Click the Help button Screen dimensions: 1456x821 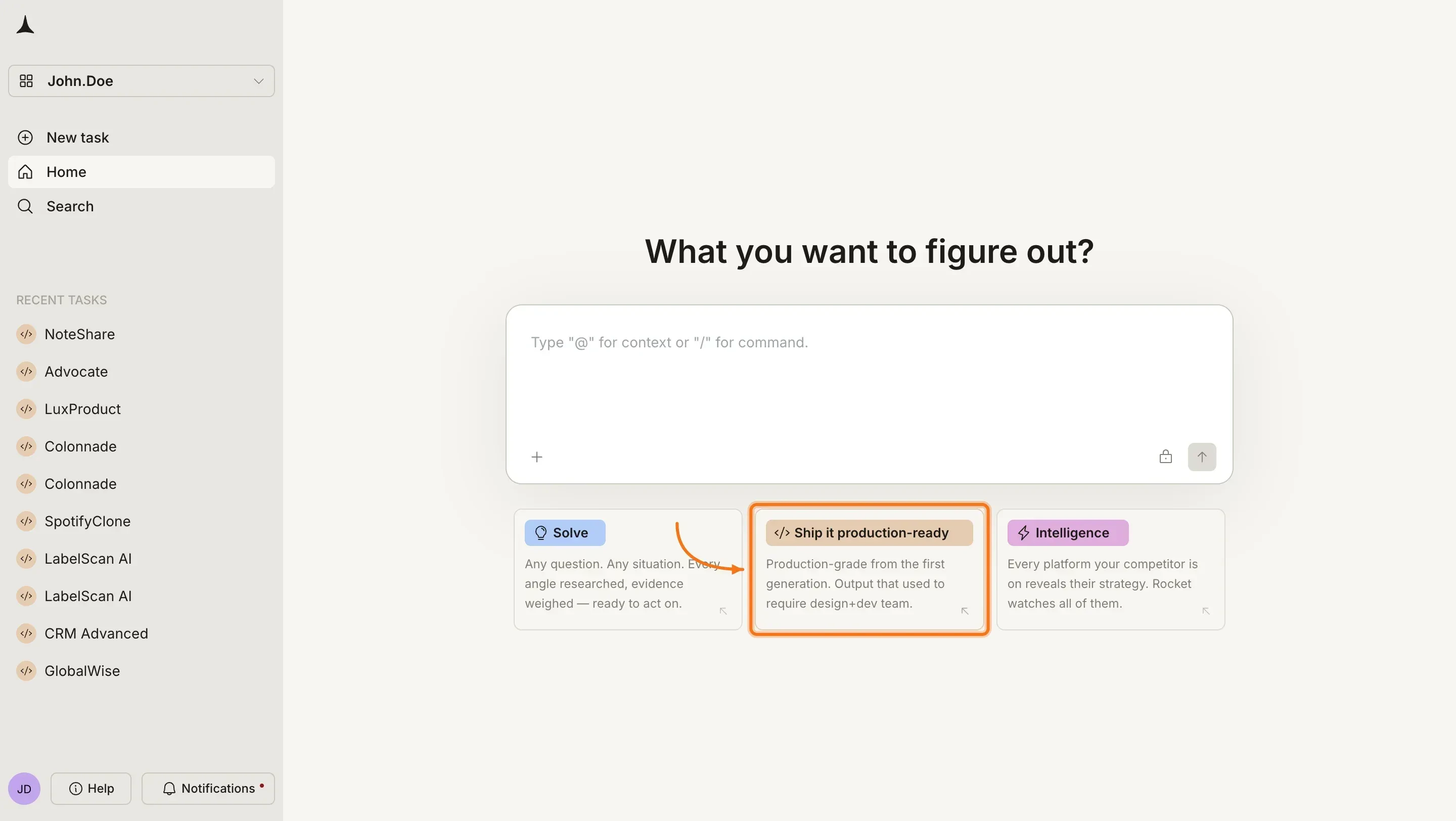(x=90, y=788)
